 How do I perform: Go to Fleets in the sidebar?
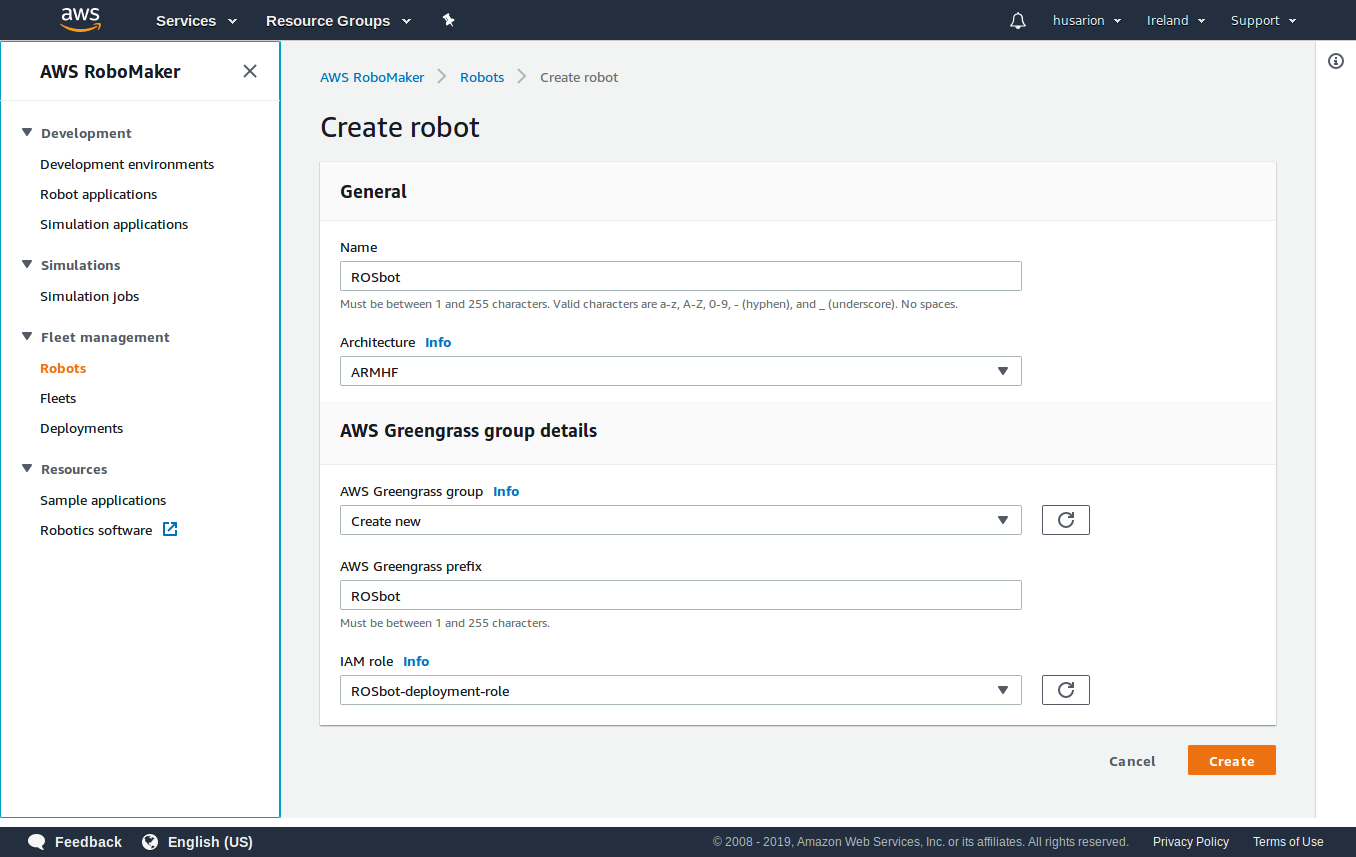(x=58, y=398)
